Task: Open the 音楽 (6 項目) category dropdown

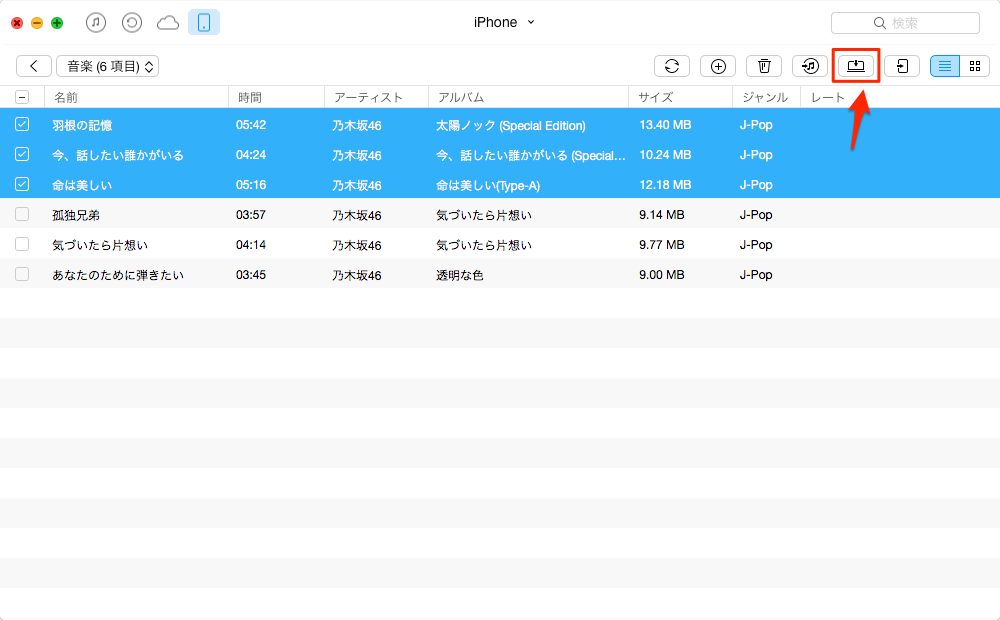Action: [107, 66]
